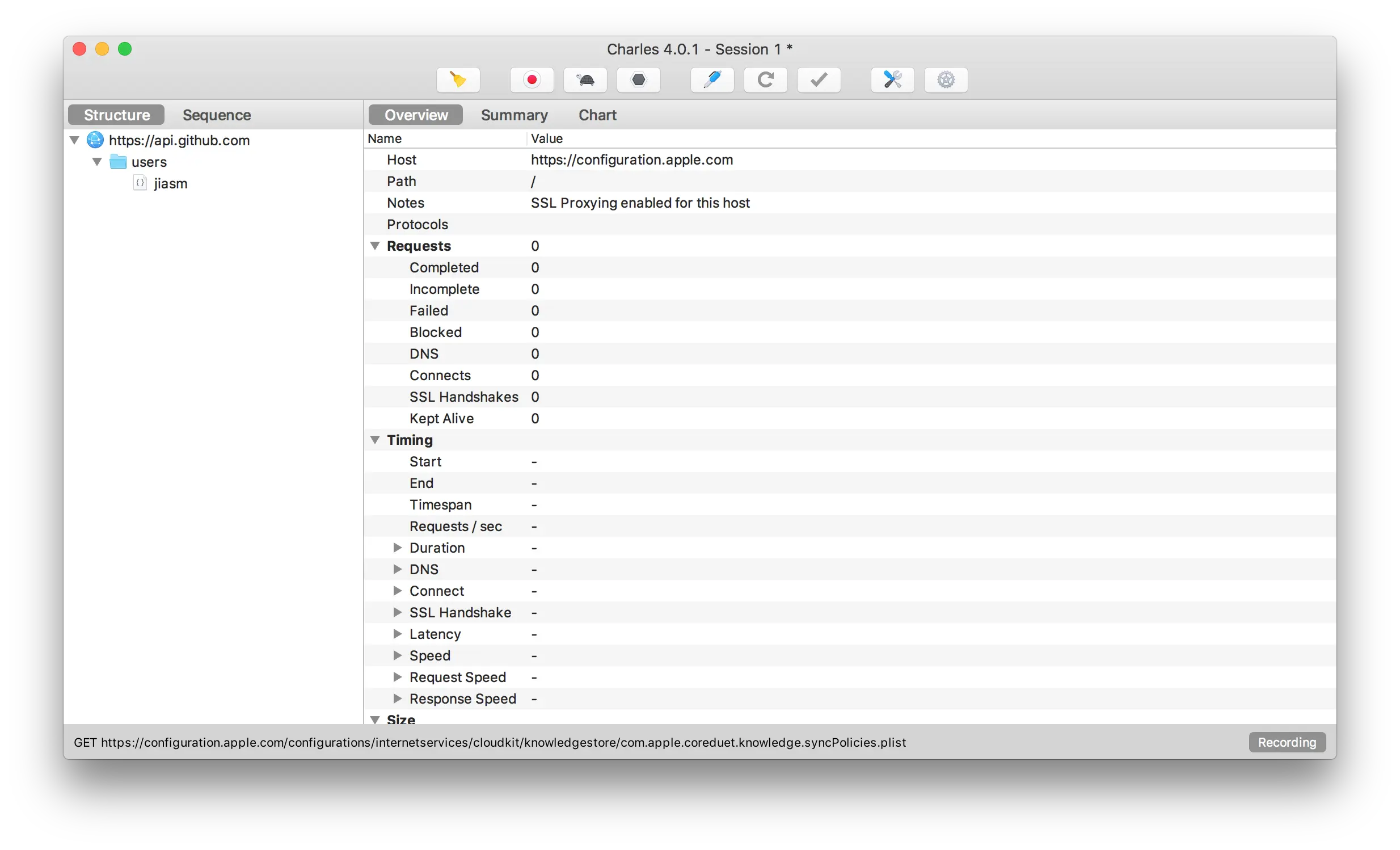This screenshot has height=850, width=1400.
Task: Expand the Duration timing row
Action: click(397, 548)
